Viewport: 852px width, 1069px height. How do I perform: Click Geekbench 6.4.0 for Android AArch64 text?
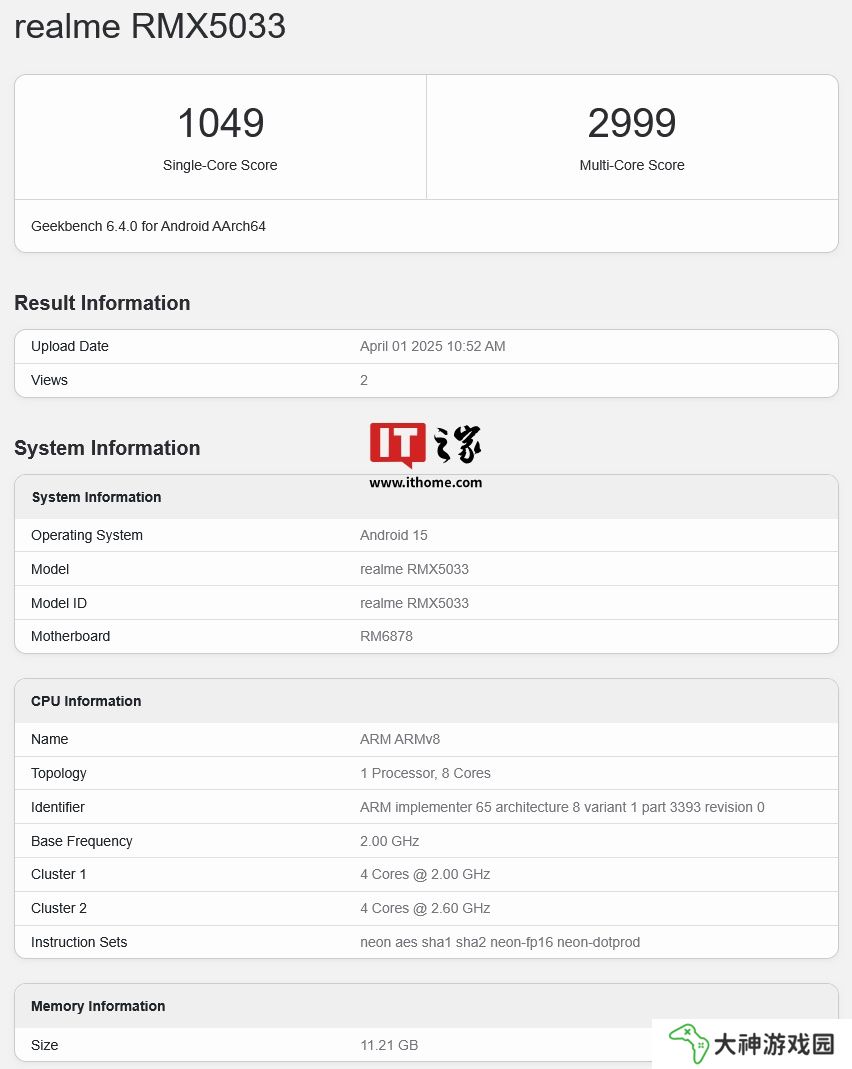click(148, 226)
